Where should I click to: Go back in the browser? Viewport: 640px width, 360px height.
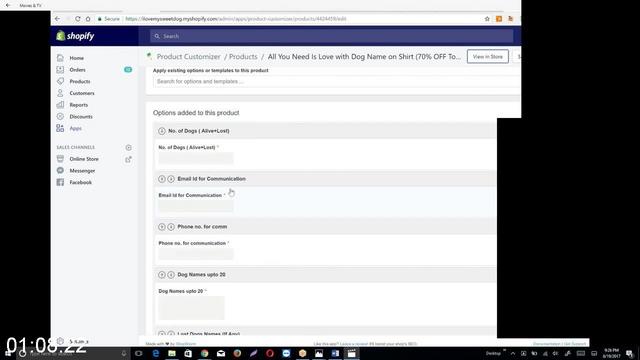pyautogui.click(x=57, y=19)
